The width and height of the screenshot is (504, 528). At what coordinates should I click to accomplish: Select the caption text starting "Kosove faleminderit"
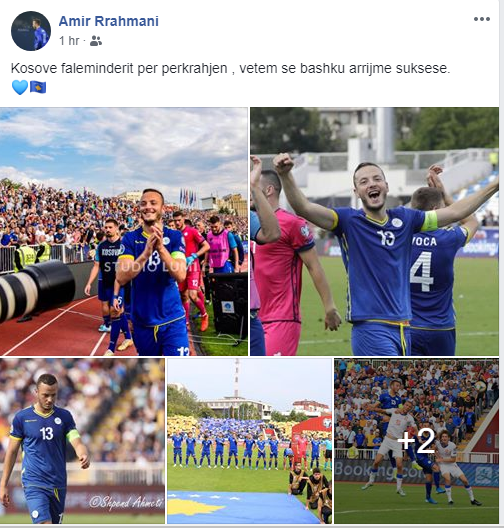(230, 68)
